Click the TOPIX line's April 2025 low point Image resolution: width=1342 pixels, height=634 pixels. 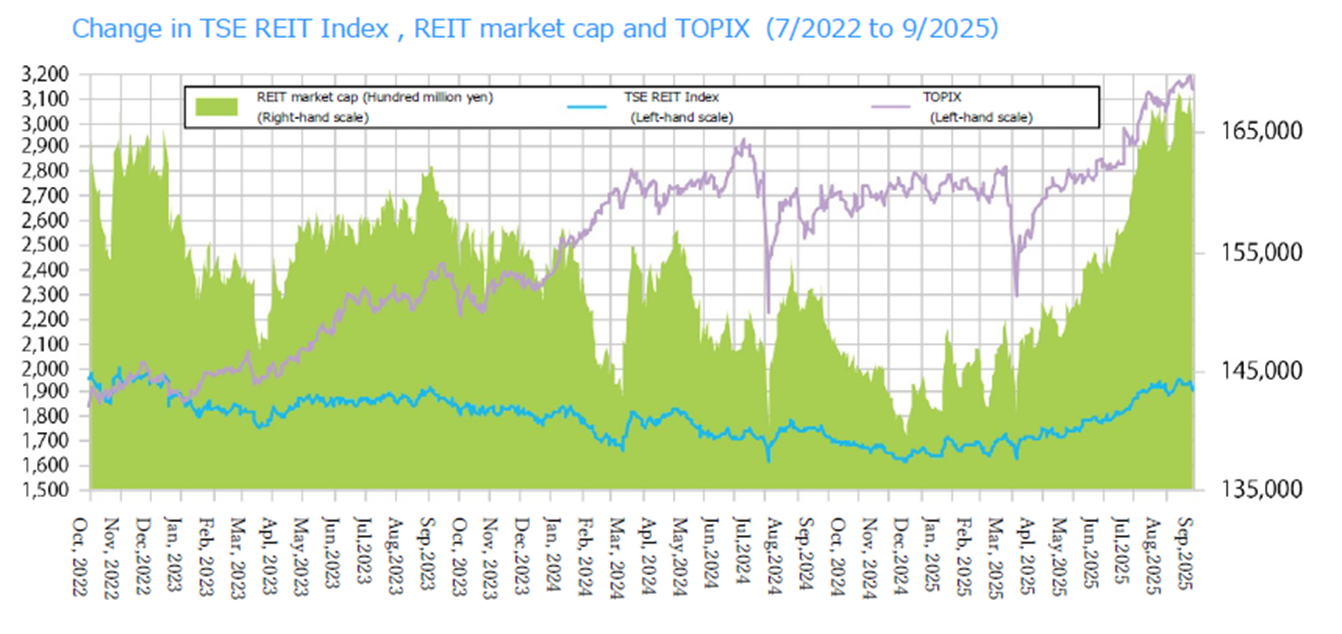tap(1016, 295)
